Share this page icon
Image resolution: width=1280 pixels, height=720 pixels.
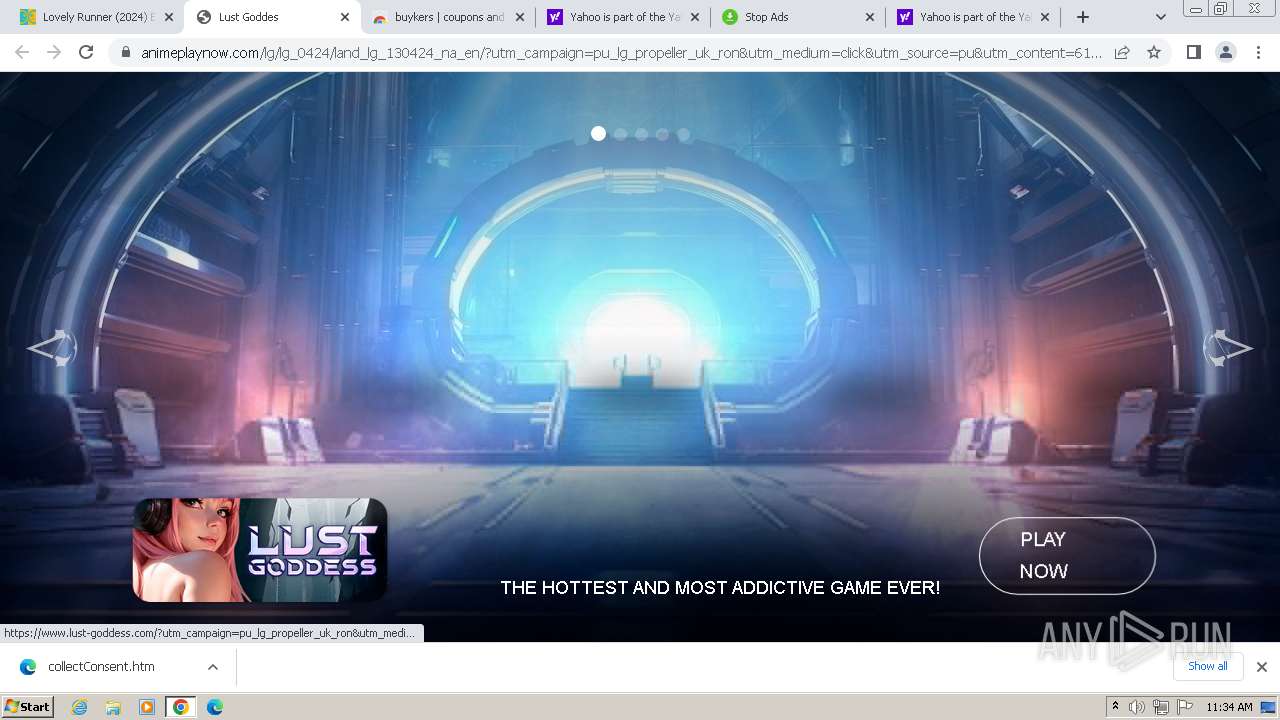tap(1122, 52)
